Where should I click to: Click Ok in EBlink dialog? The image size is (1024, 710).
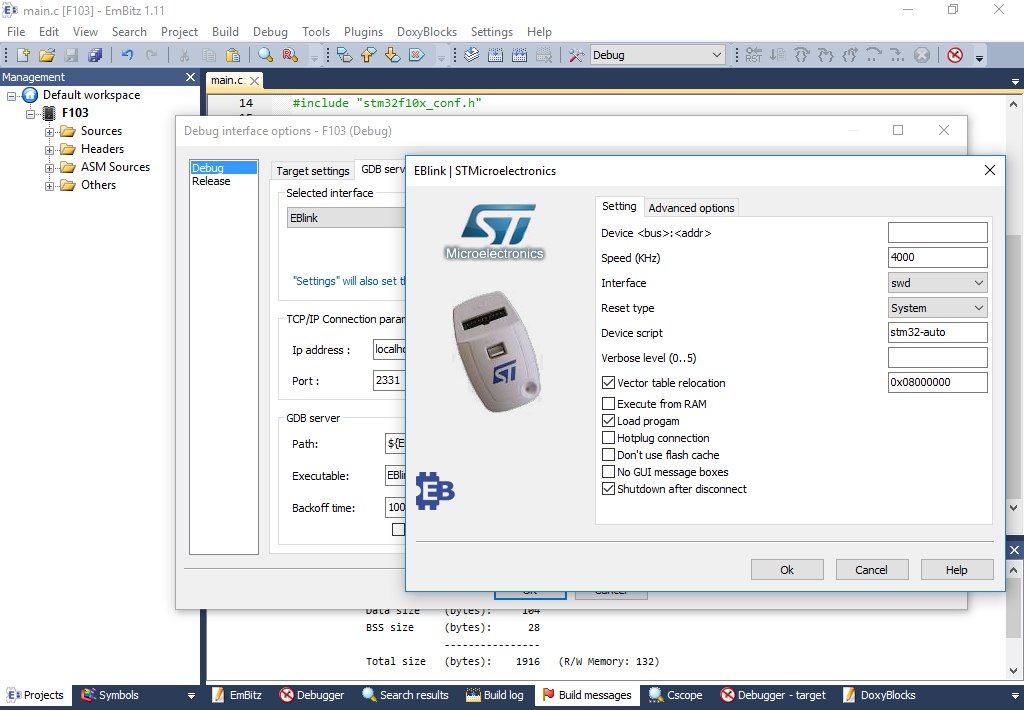click(x=787, y=570)
